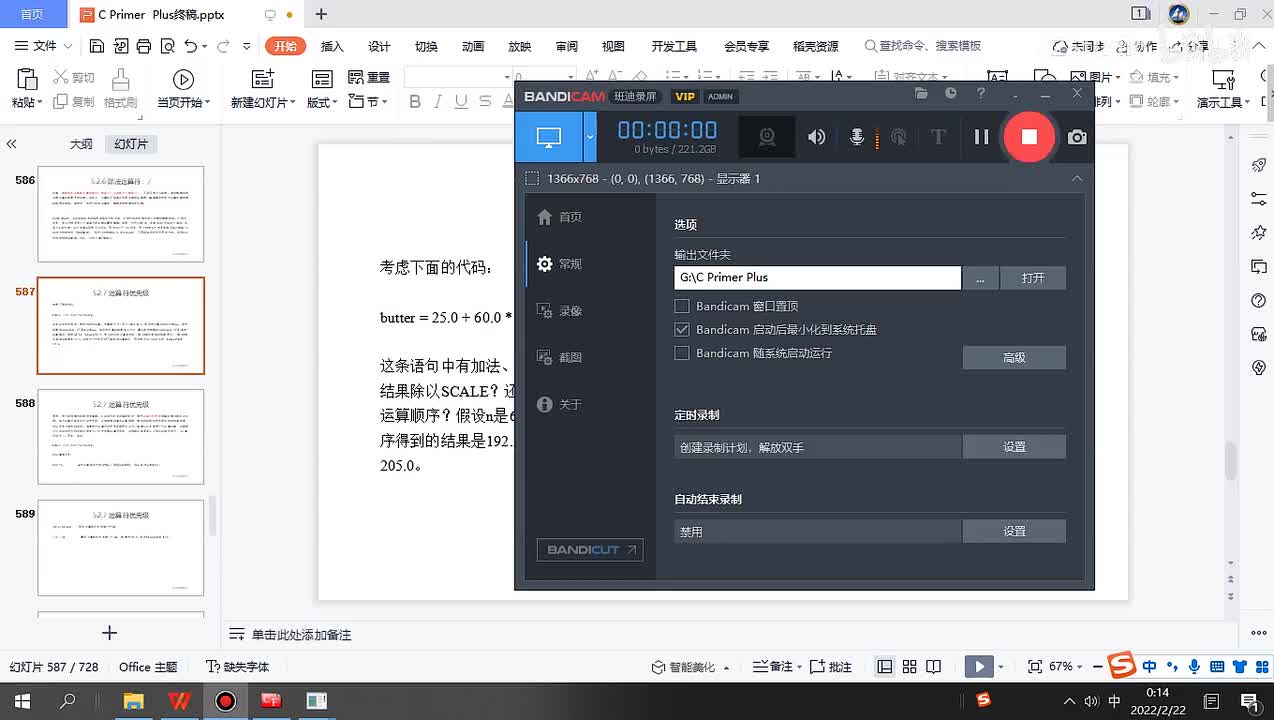Click the 重置 reset button
Image resolution: width=1274 pixels, height=720 pixels.
pyautogui.click(x=369, y=78)
